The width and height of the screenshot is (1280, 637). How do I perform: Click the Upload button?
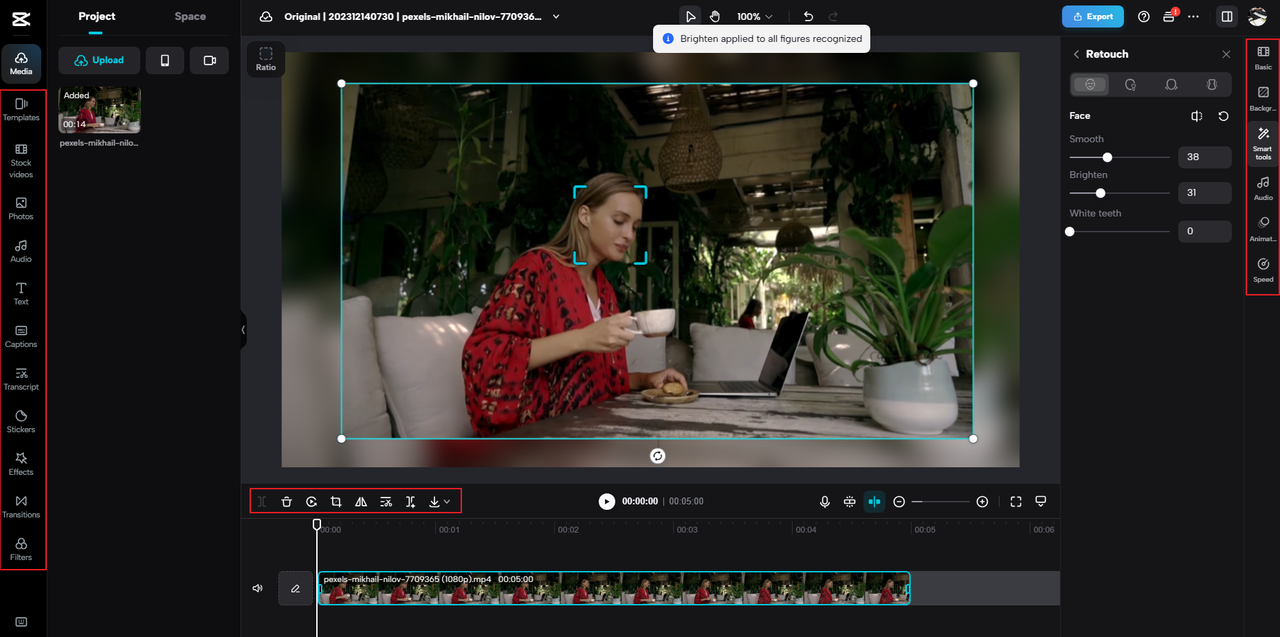(99, 60)
